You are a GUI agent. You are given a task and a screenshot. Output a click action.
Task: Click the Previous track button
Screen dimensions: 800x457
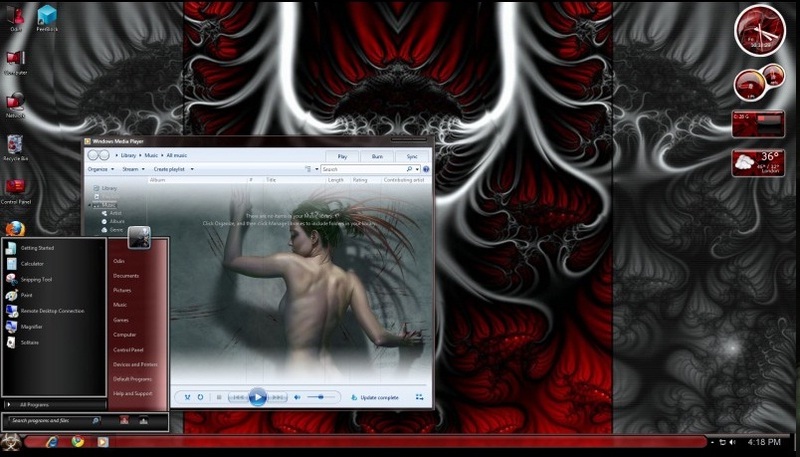tap(238, 397)
